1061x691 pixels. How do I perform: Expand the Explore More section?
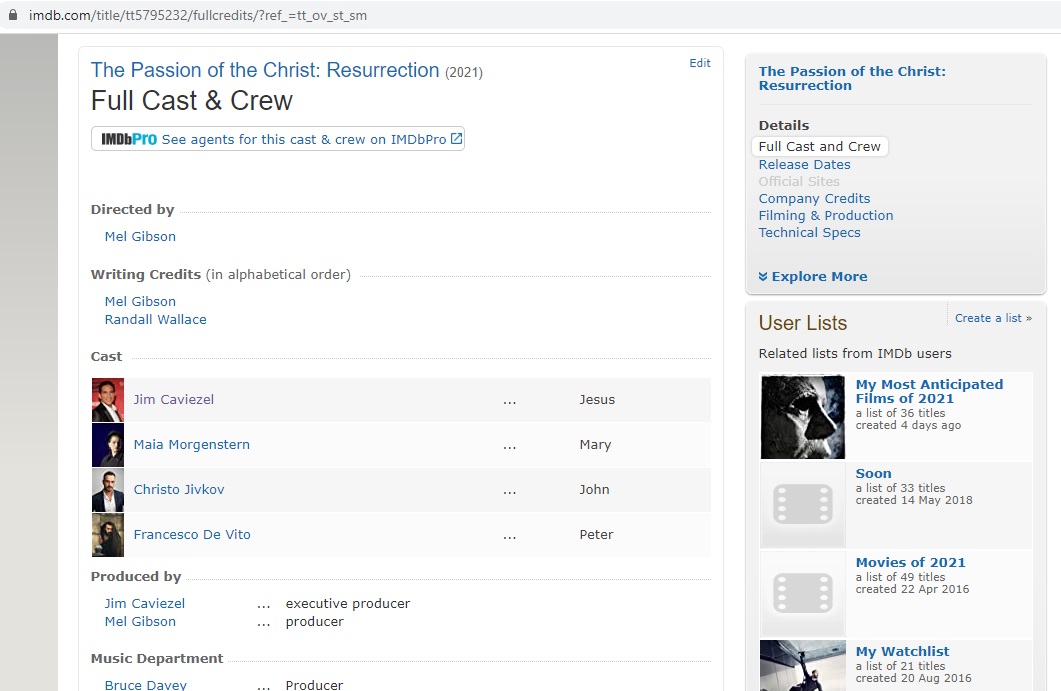813,277
